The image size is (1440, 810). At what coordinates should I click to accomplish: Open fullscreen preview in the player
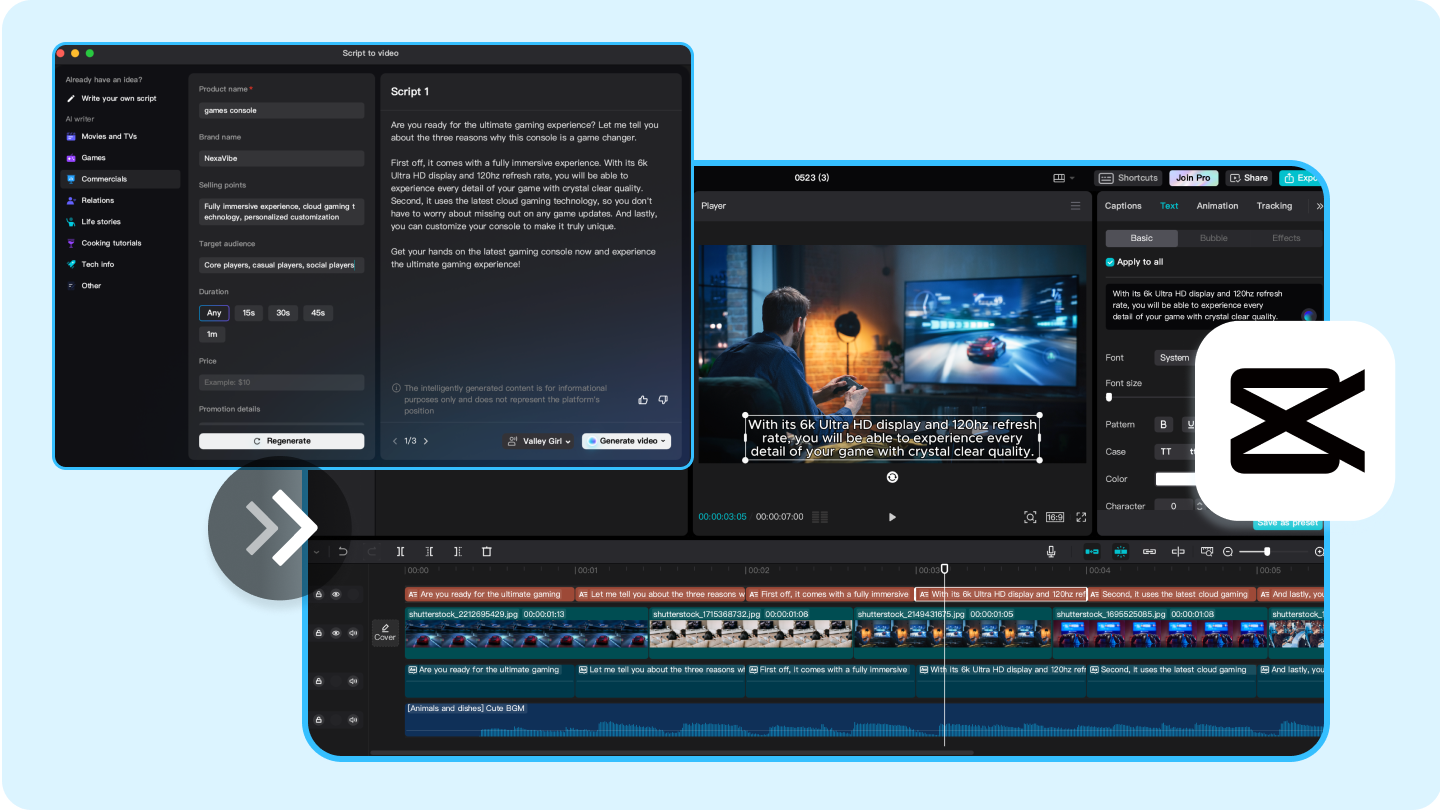pos(1081,517)
